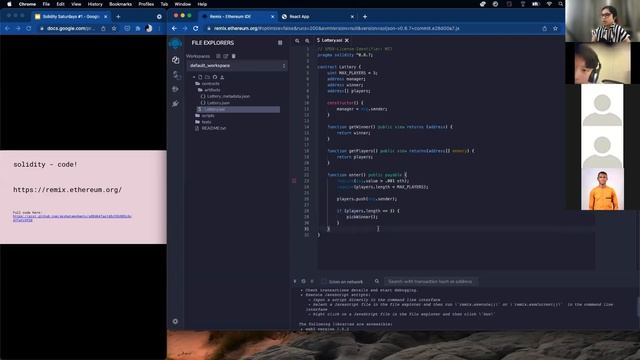Screen dimensions: 640x360
Task: Click the terminal search magnifier icon
Action: [377, 281]
